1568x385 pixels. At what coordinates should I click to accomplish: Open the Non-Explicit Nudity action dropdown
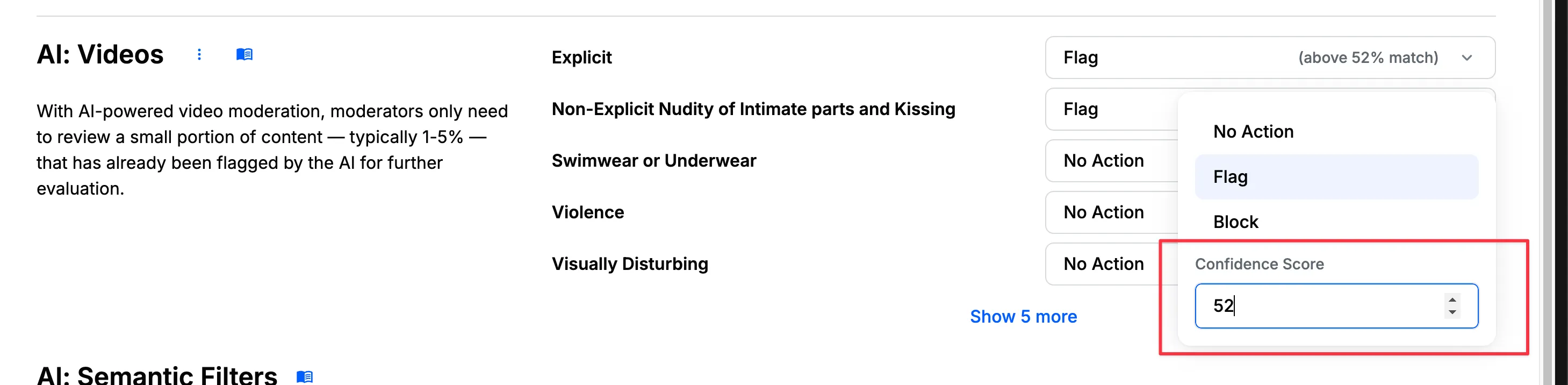pos(1111,110)
